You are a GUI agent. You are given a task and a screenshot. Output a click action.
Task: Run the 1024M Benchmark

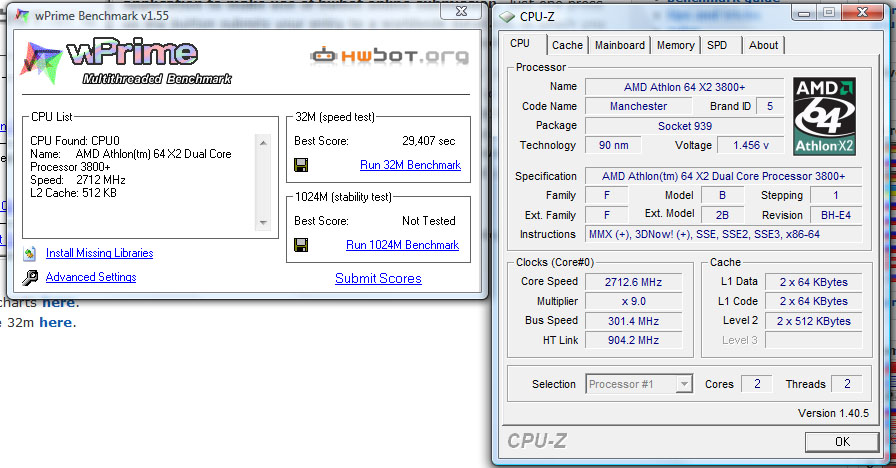(x=402, y=245)
